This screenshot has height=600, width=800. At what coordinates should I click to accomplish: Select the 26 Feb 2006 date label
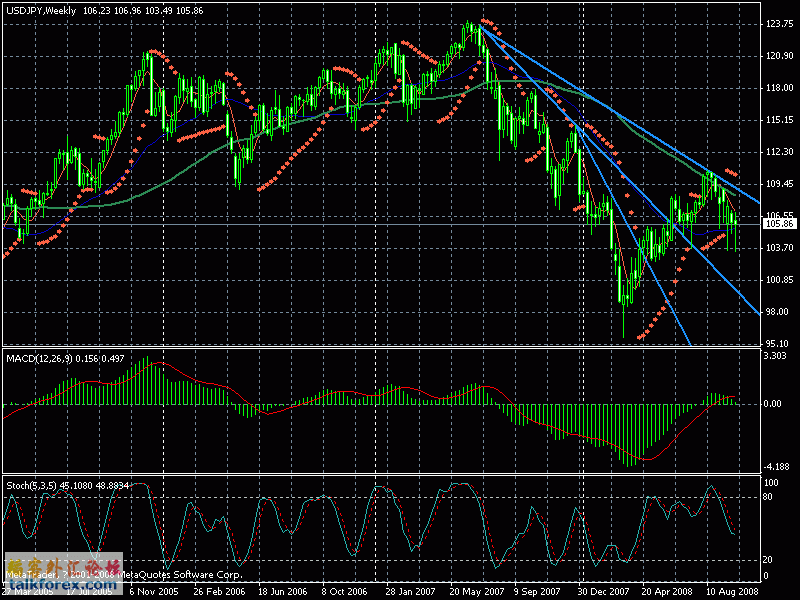click(219, 592)
